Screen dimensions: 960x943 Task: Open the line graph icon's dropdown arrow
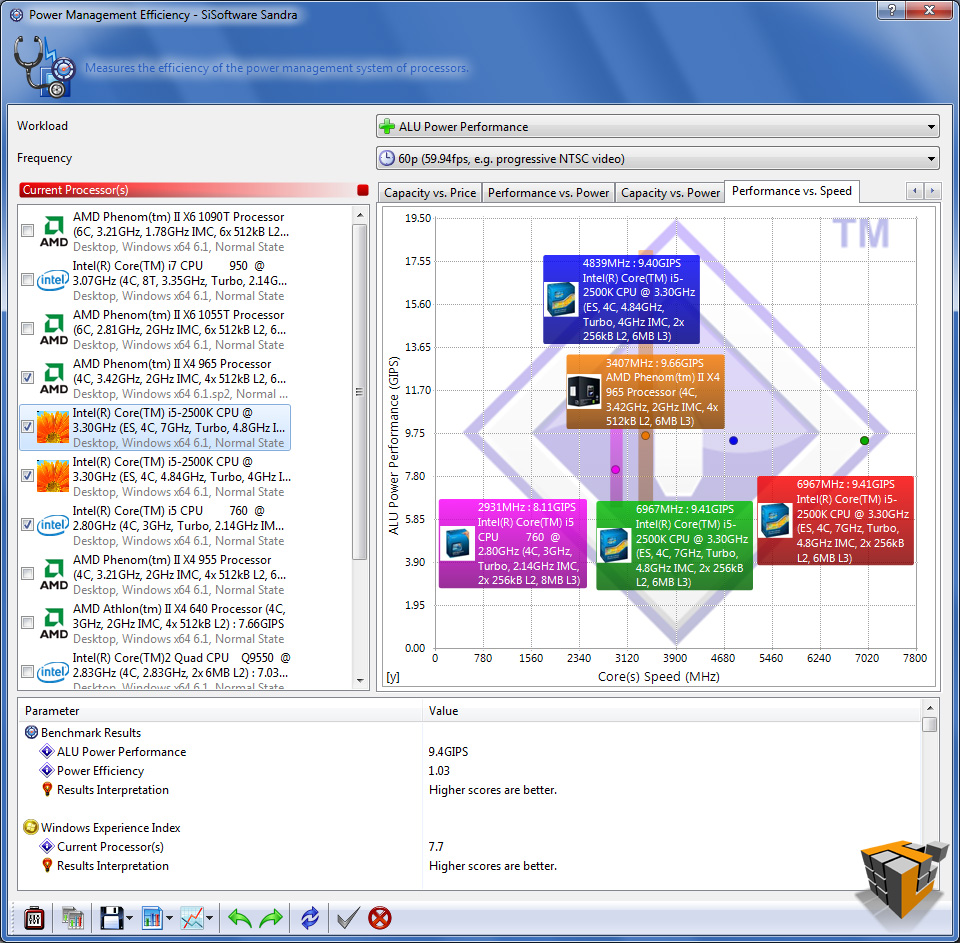(209, 918)
